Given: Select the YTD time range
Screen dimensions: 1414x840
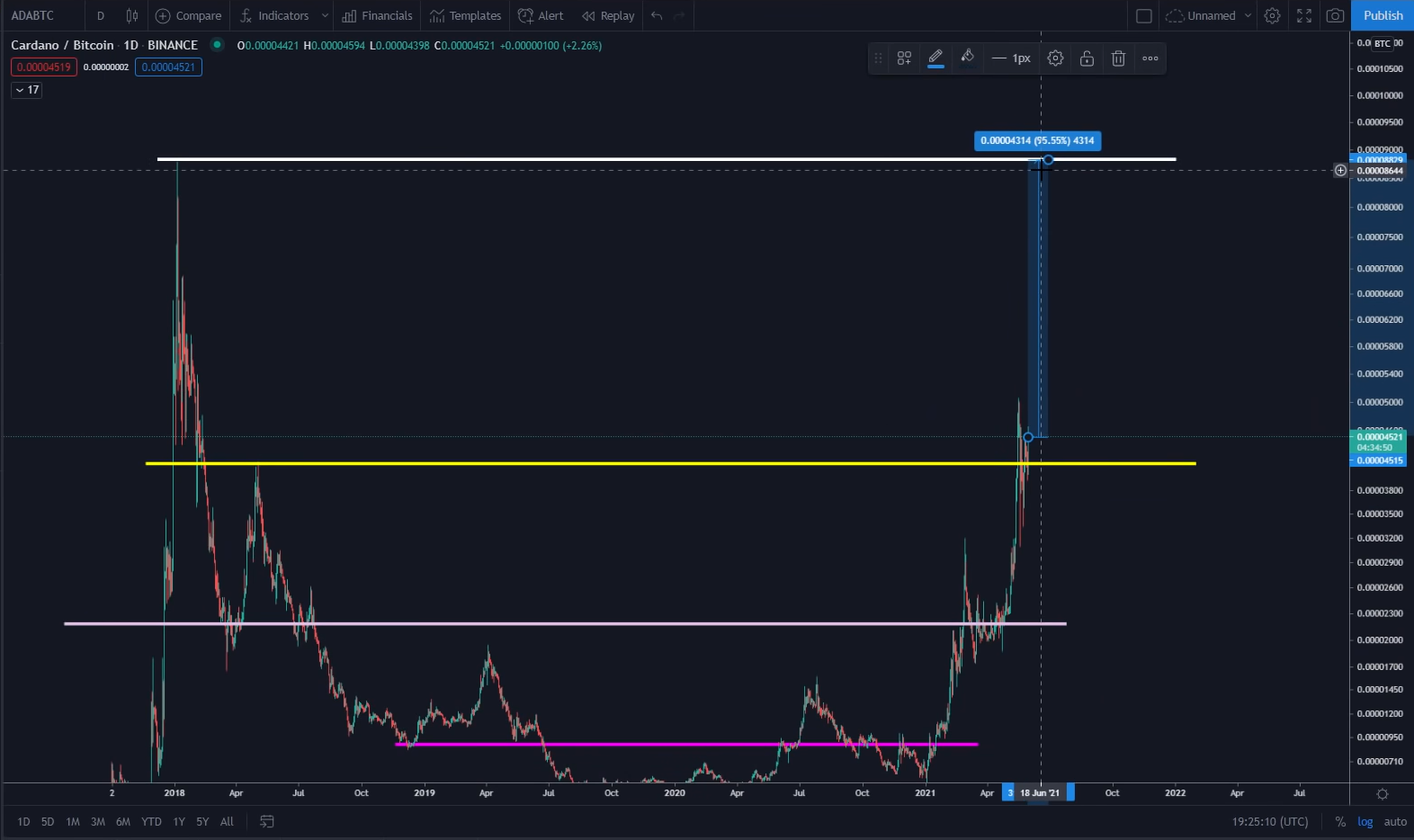Looking at the screenshot, I should (151, 821).
